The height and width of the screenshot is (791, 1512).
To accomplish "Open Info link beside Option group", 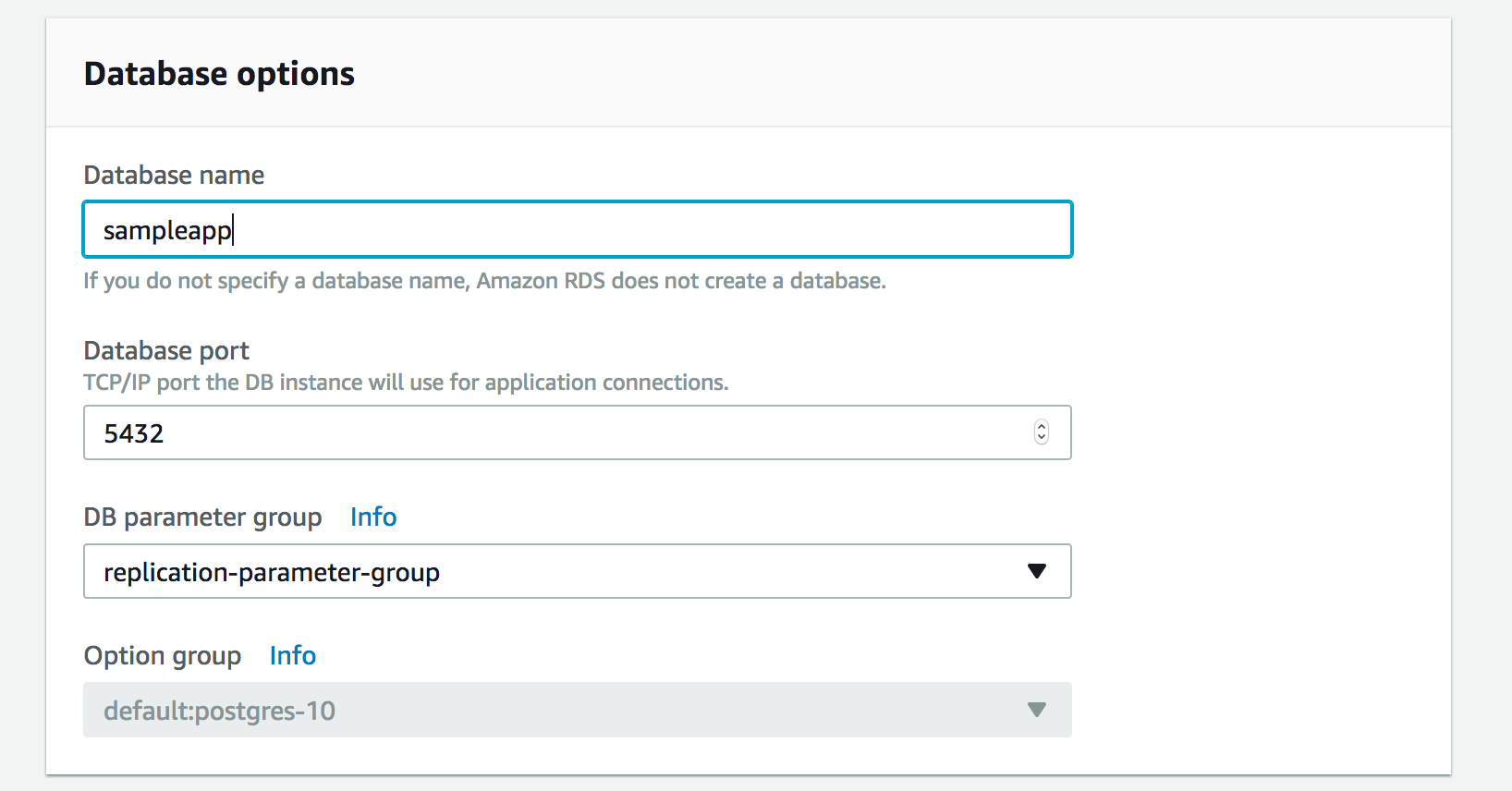I will [x=293, y=656].
